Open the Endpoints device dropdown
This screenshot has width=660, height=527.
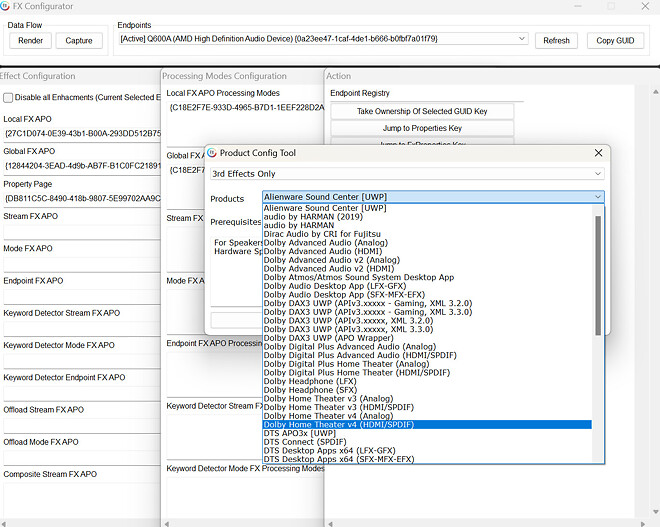tap(522, 39)
